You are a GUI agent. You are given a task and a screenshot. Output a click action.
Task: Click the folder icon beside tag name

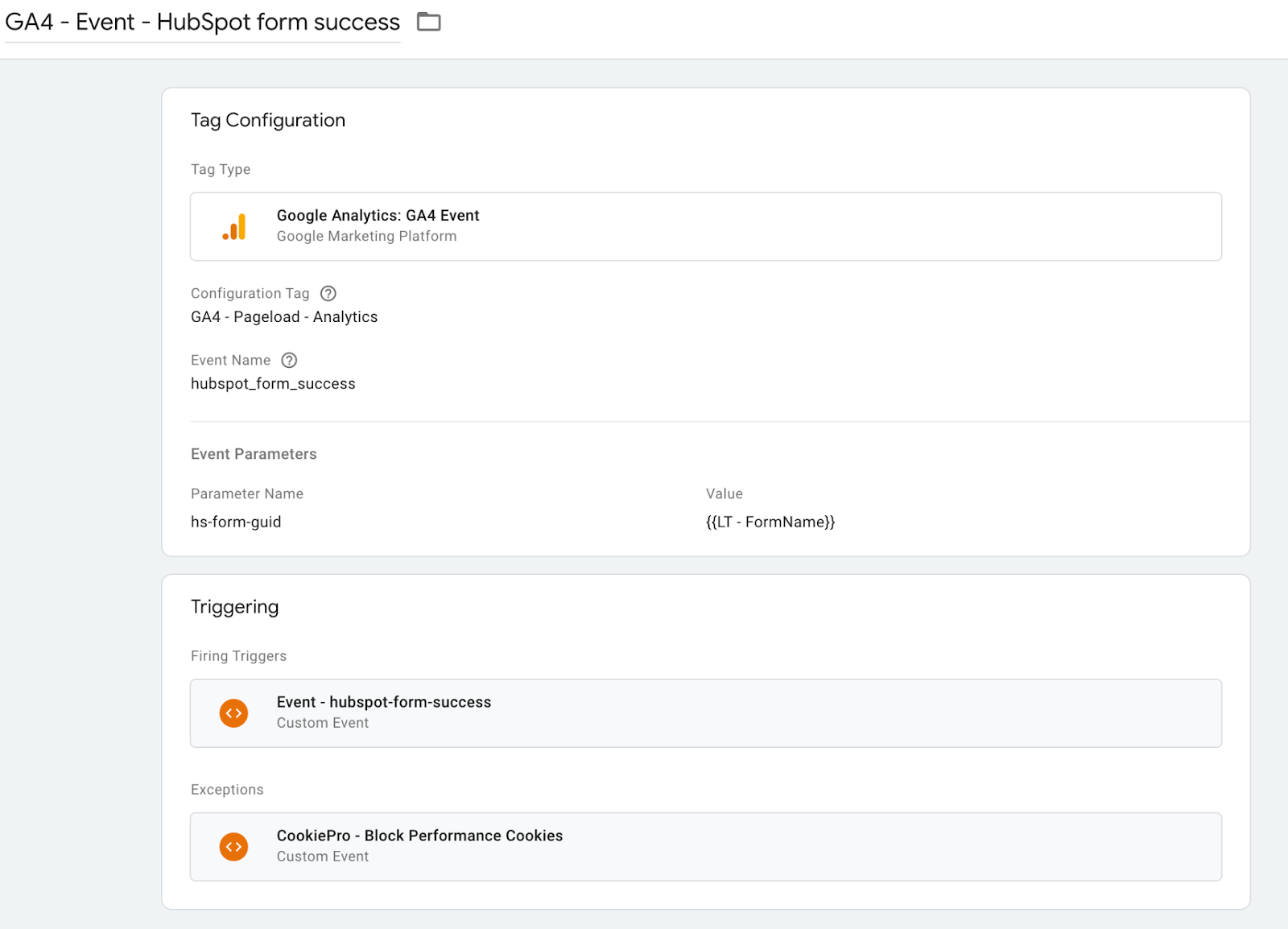pos(428,22)
